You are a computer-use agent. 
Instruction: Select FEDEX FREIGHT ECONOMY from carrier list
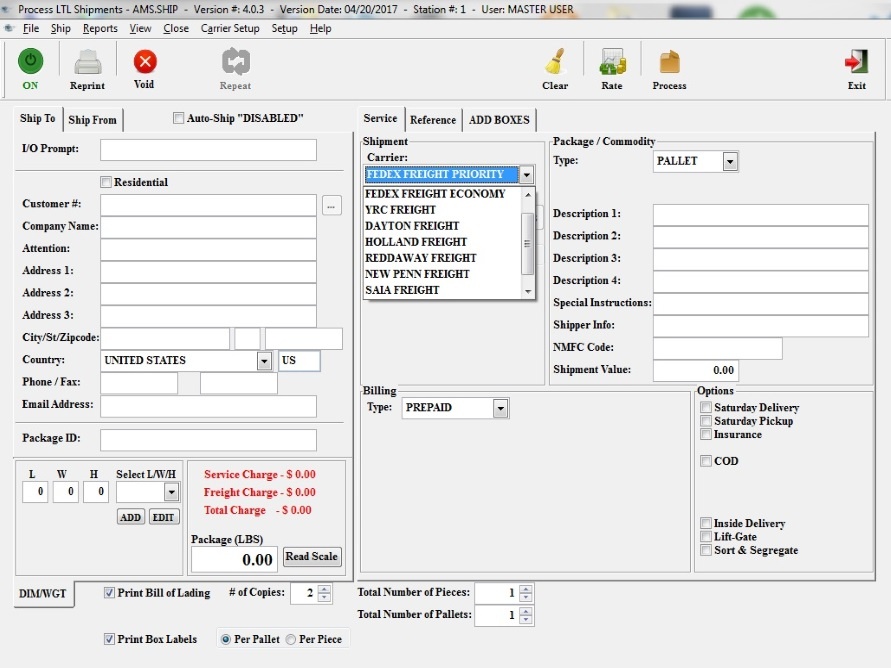click(442, 194)
